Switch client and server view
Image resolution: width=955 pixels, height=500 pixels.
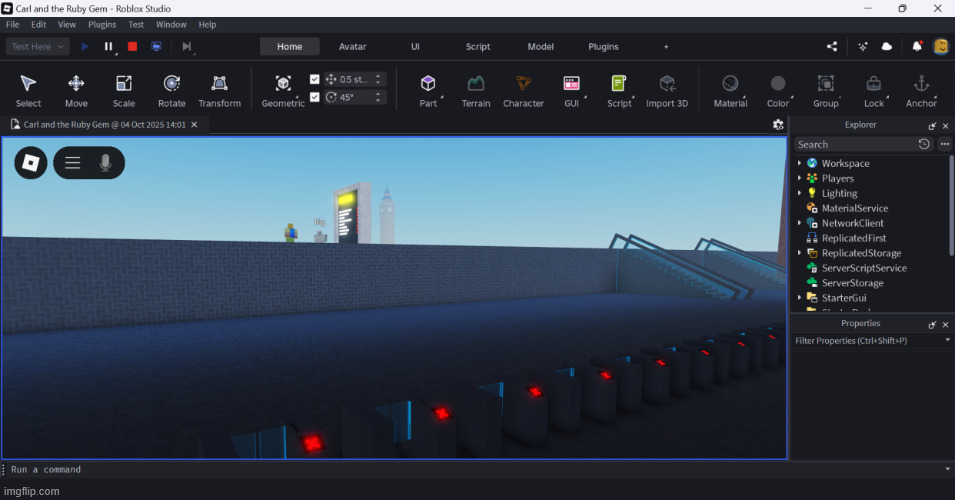point(157,46)
